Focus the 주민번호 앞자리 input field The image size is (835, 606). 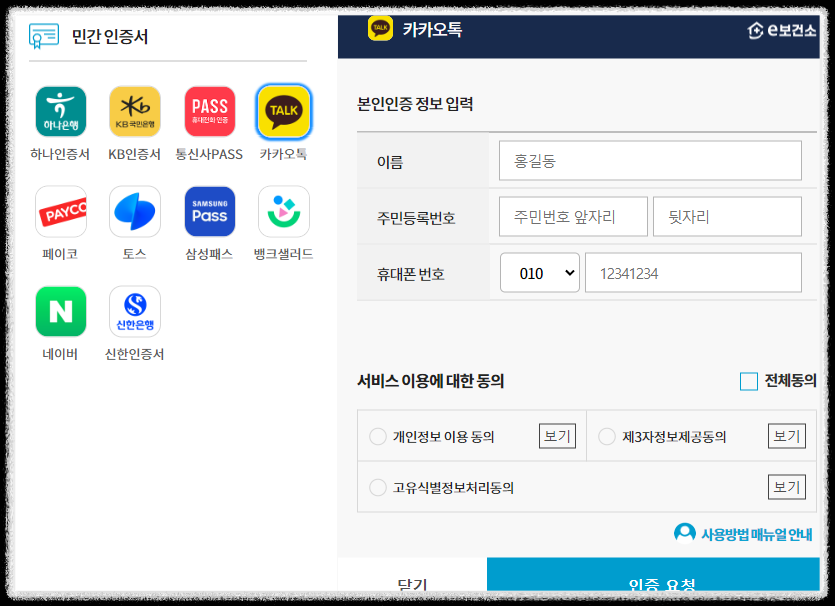(x=573, y=216)
